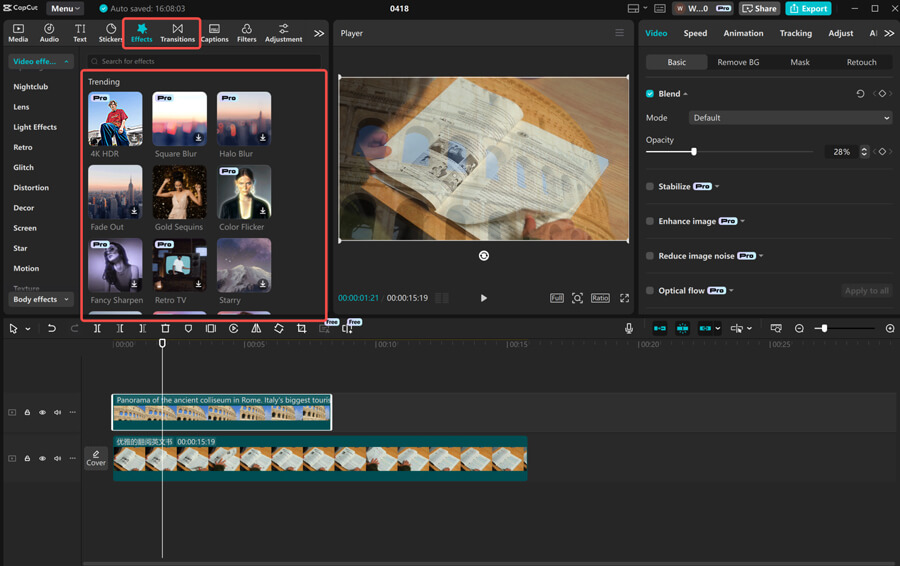Enable the Reduce image noise checkbox

coord(650,255)
